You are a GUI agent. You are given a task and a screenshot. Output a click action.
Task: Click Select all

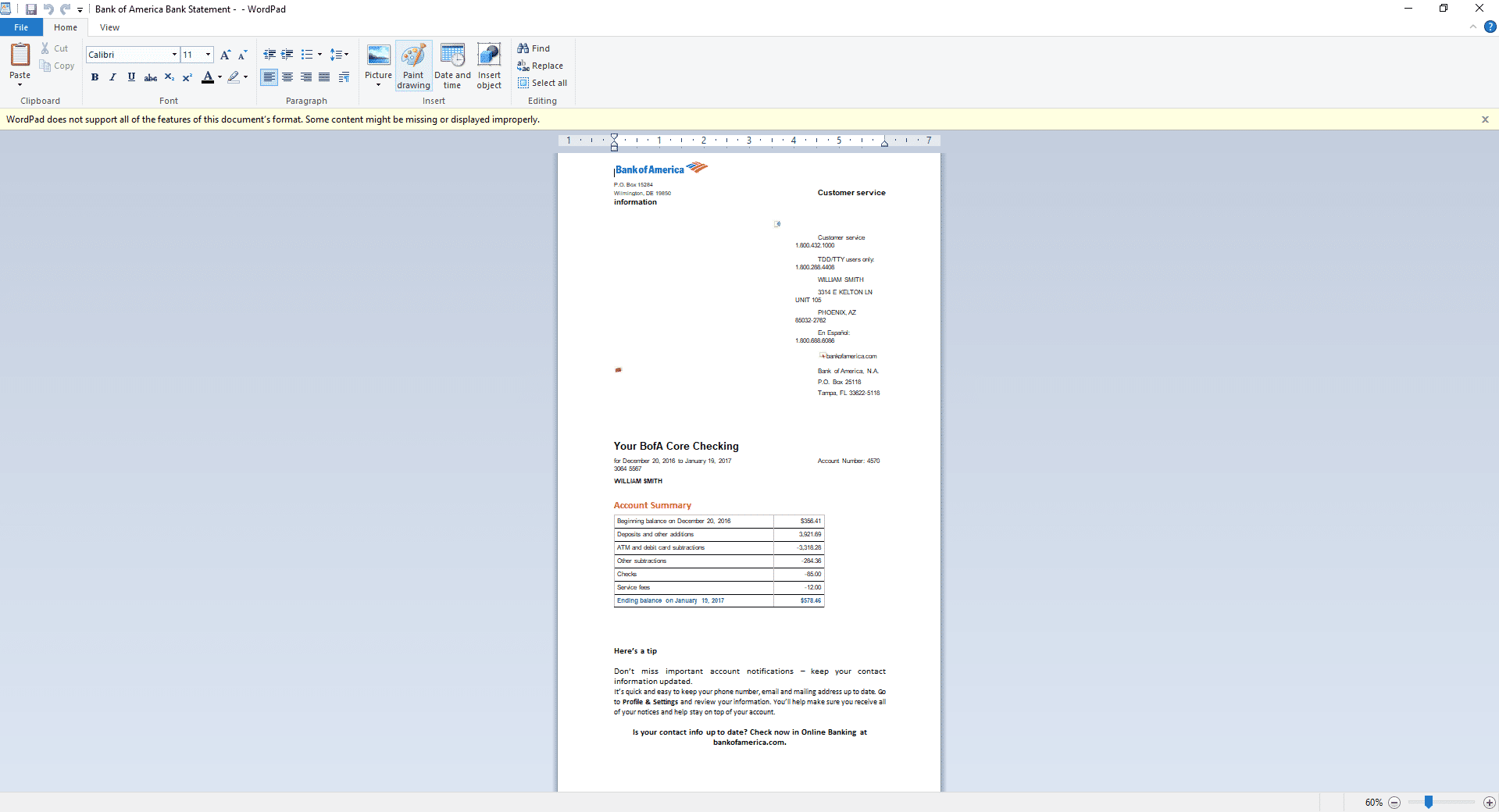(542, 83)
